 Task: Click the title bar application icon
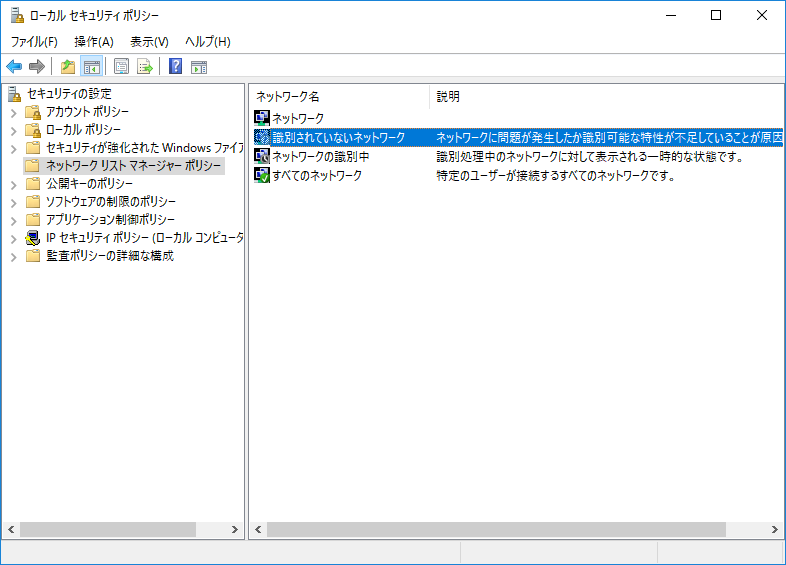(x=17, y=16)
